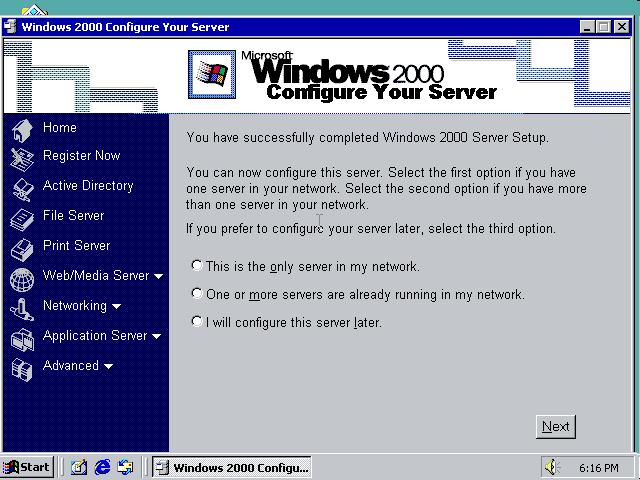Expand the Web/Media Server arrow
Image resolution: width=640 pixels, height=480 pixels.
pyautogui.click(x=158, y=276)
